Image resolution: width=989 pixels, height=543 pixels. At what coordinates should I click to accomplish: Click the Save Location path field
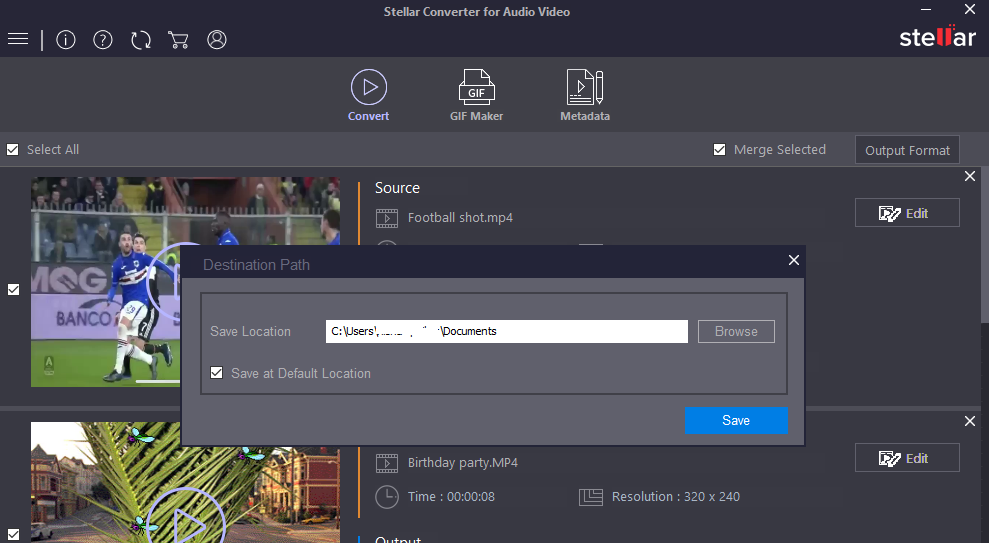pos(506,331)
